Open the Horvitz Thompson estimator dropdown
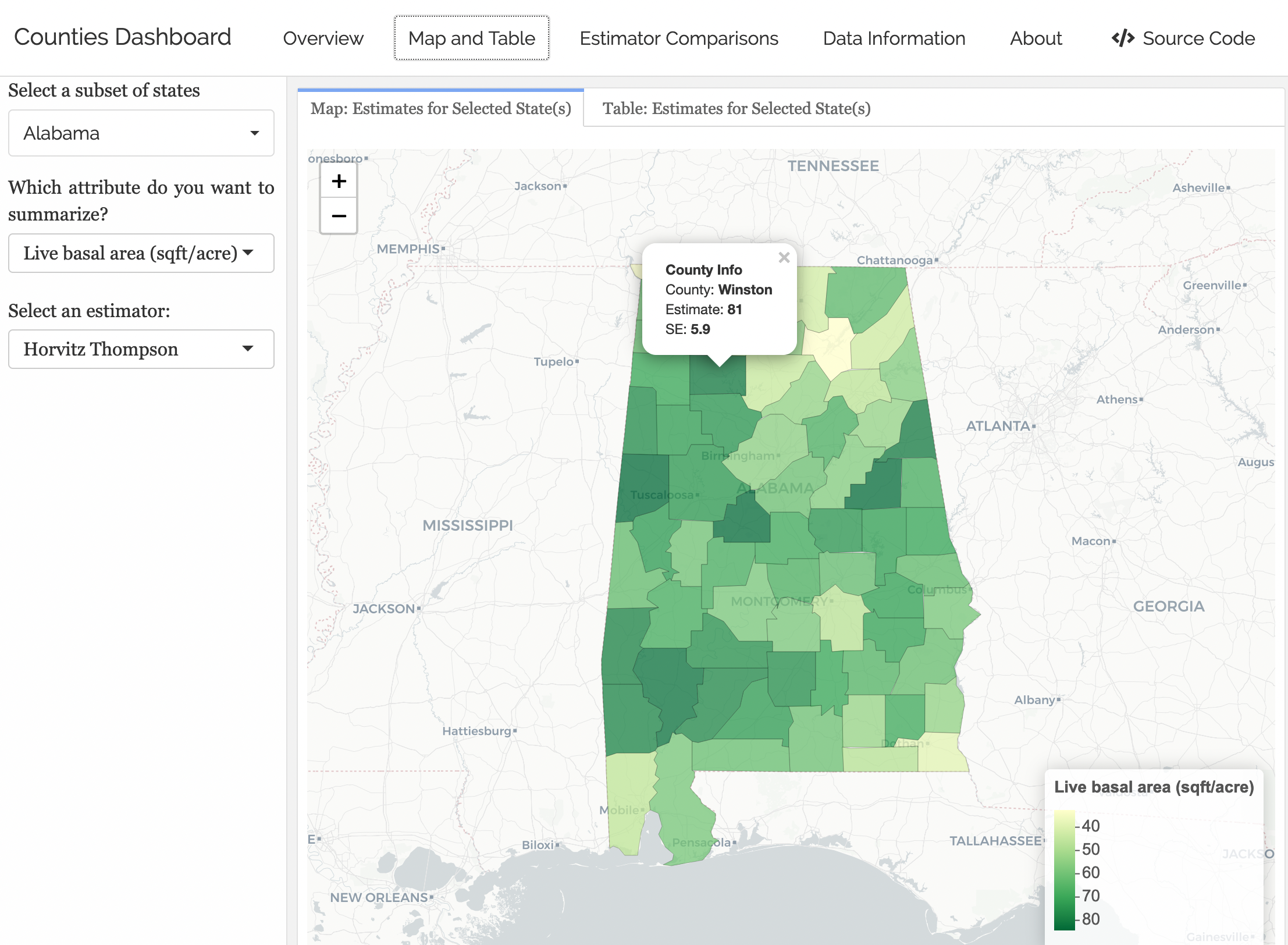This screenshot has height=945, width=1288. 141,349
